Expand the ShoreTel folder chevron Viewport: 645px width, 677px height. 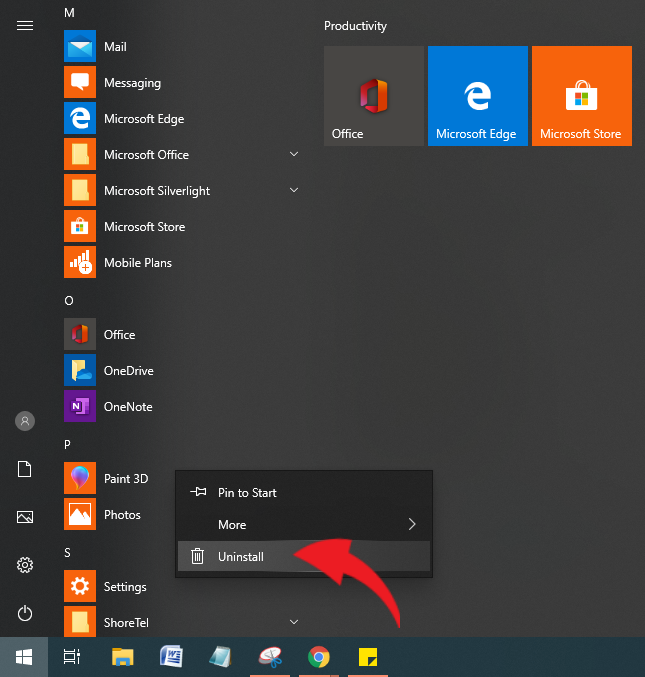pyautogui.click(x=294, y=622)
